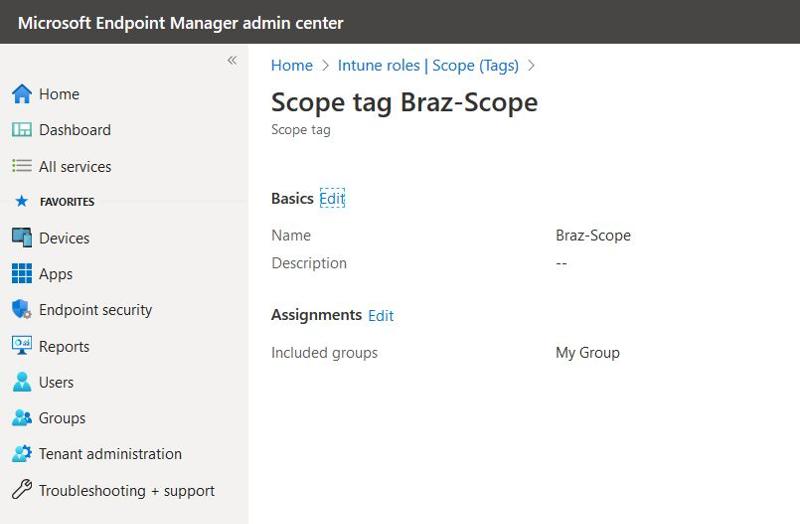
Task: Click the Users person icon
Action: click(x=22, y=382)
